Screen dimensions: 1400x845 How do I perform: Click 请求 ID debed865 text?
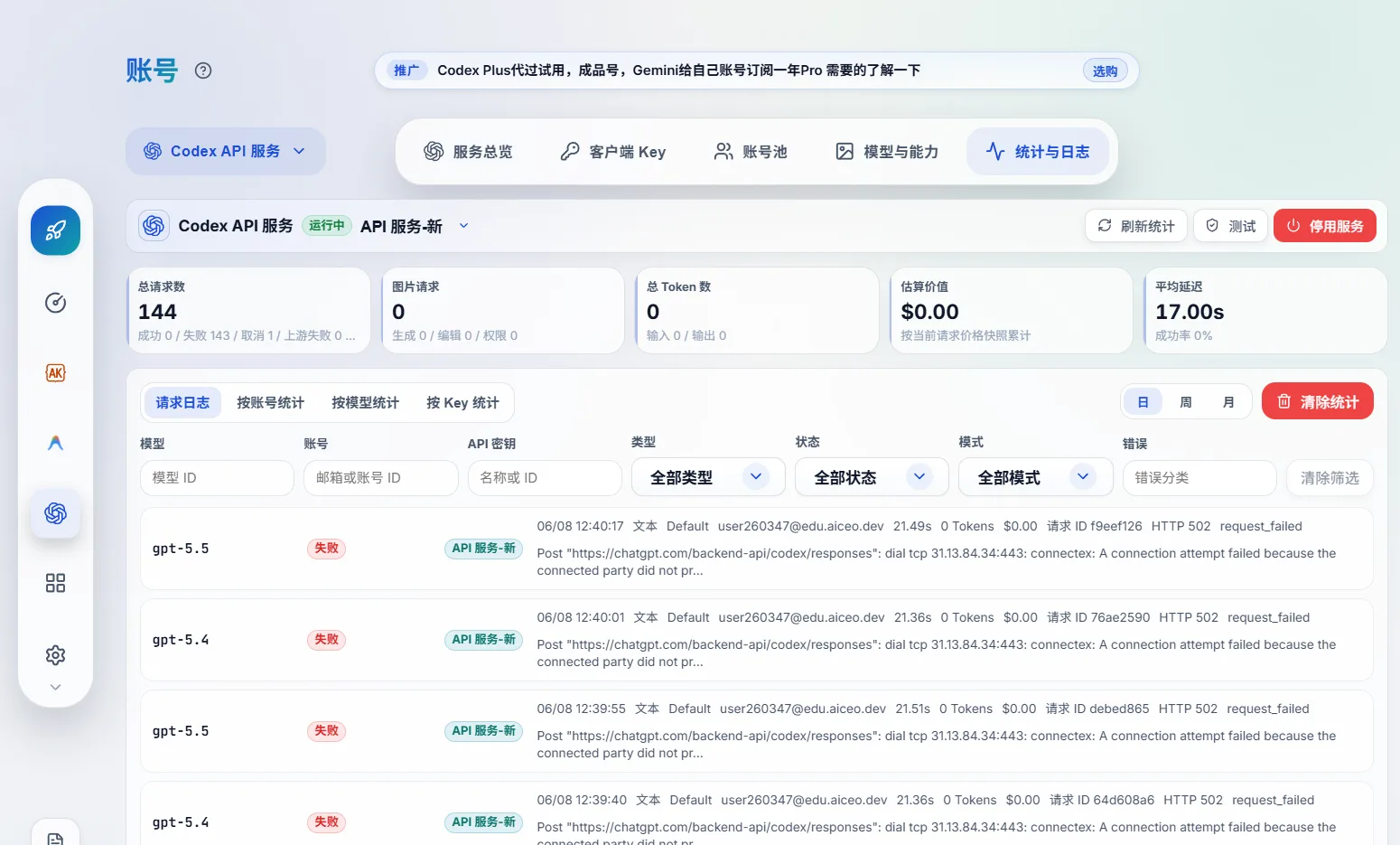click(x=1097, y=709)
